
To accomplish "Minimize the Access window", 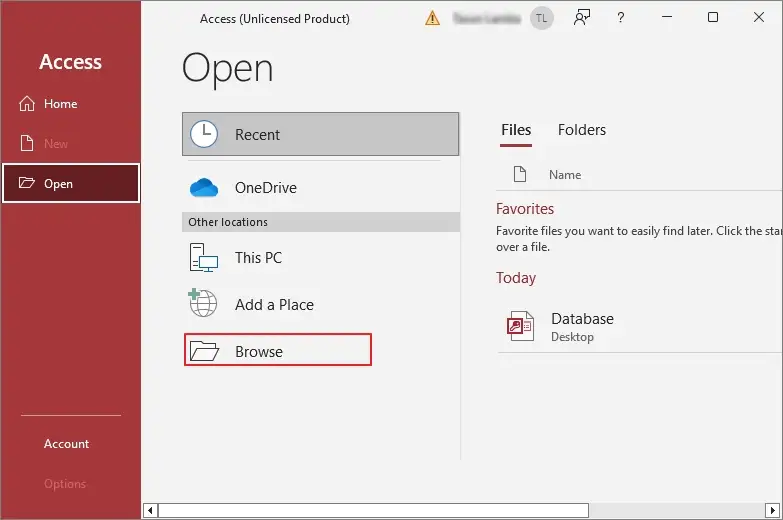I will coord(667,17).
